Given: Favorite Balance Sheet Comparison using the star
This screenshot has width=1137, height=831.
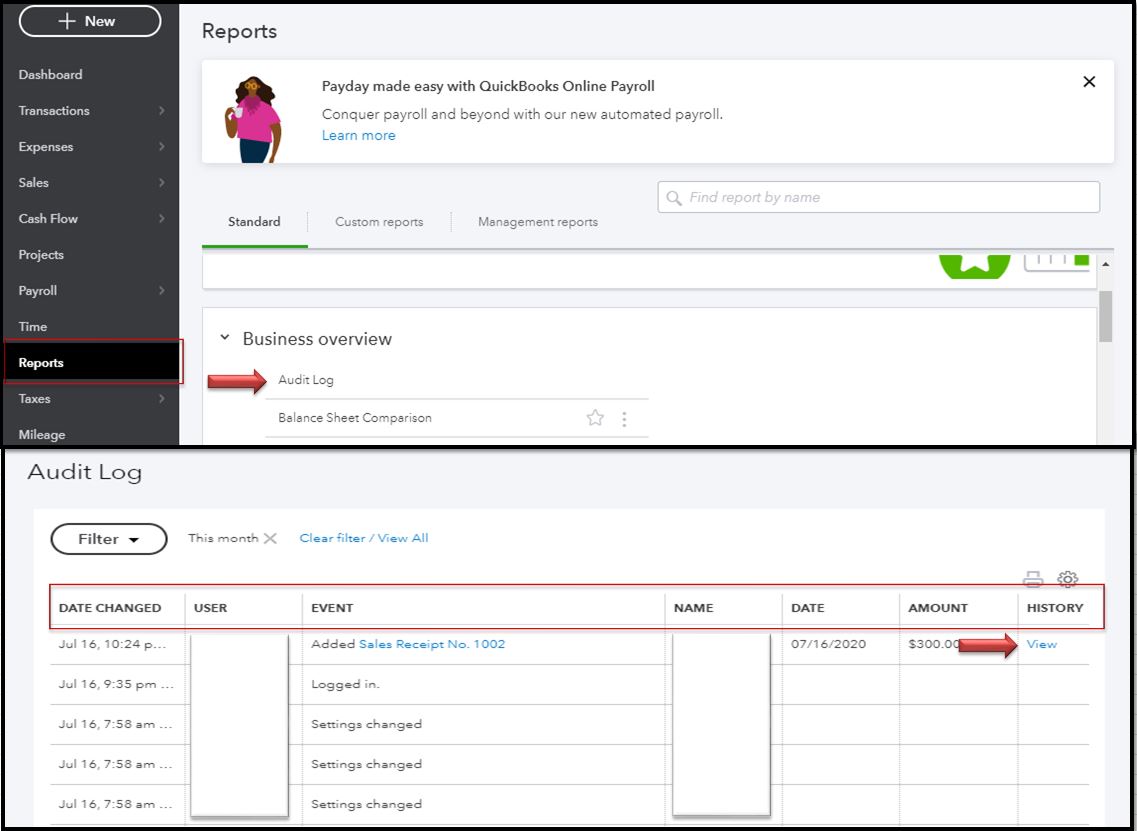Looking at the screenshot, I should [595, 419].
